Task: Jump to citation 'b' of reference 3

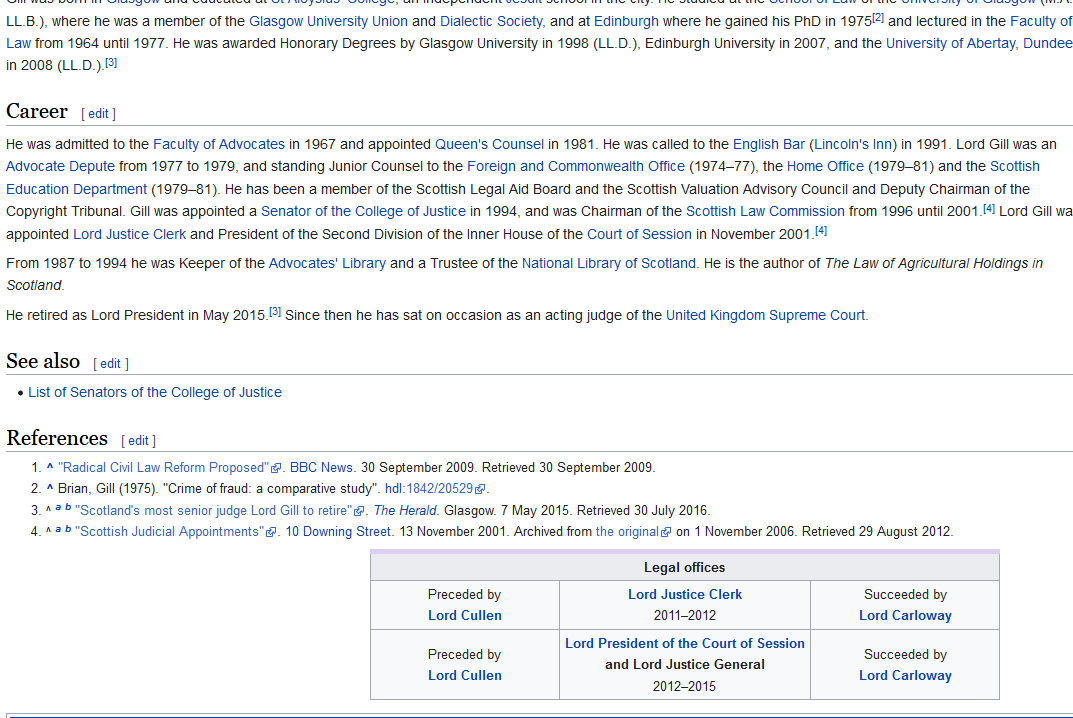Action: [x=68, y=508]
